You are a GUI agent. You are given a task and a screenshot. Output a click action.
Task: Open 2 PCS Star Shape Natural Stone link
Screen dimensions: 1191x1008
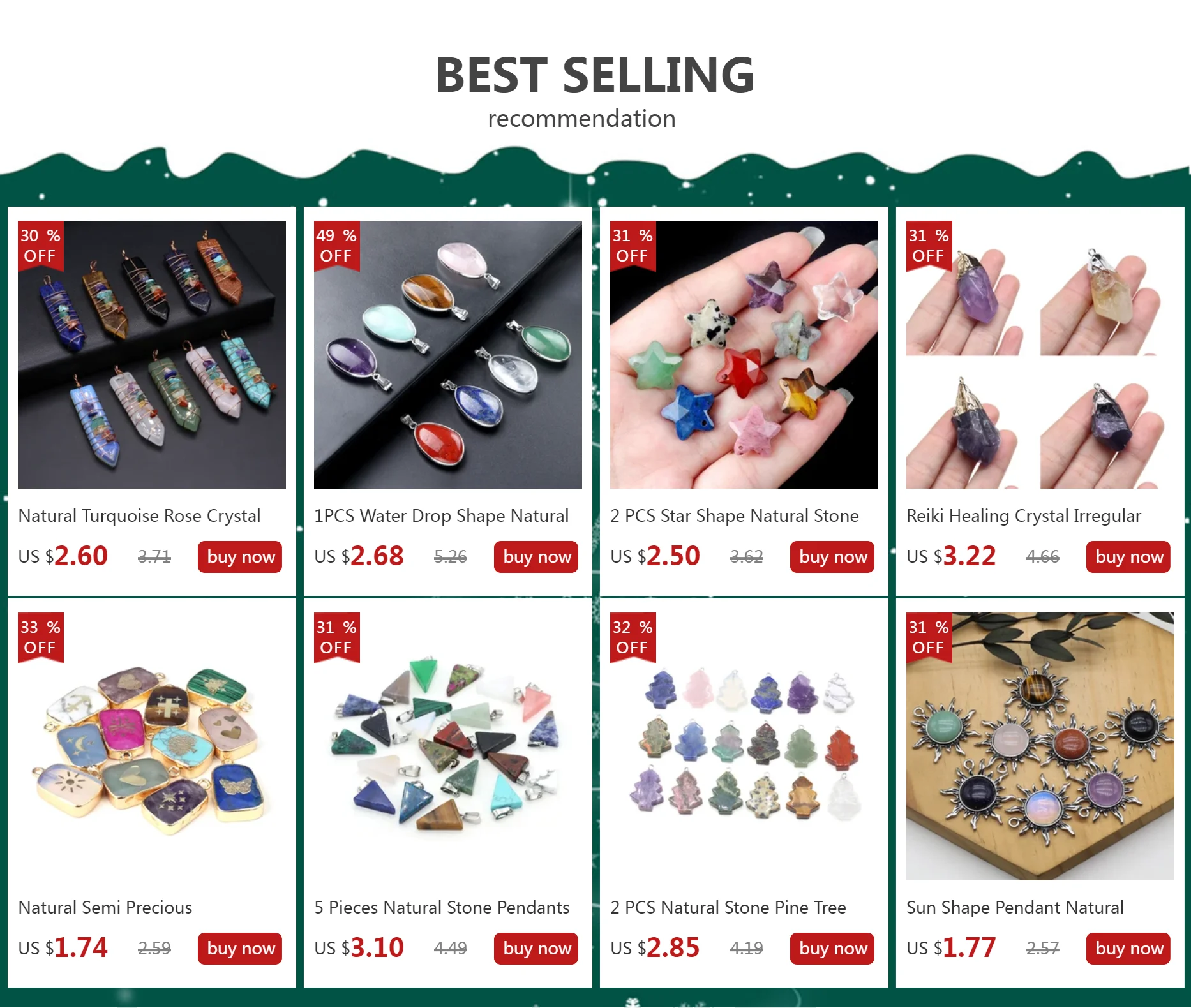coord(734,516)
